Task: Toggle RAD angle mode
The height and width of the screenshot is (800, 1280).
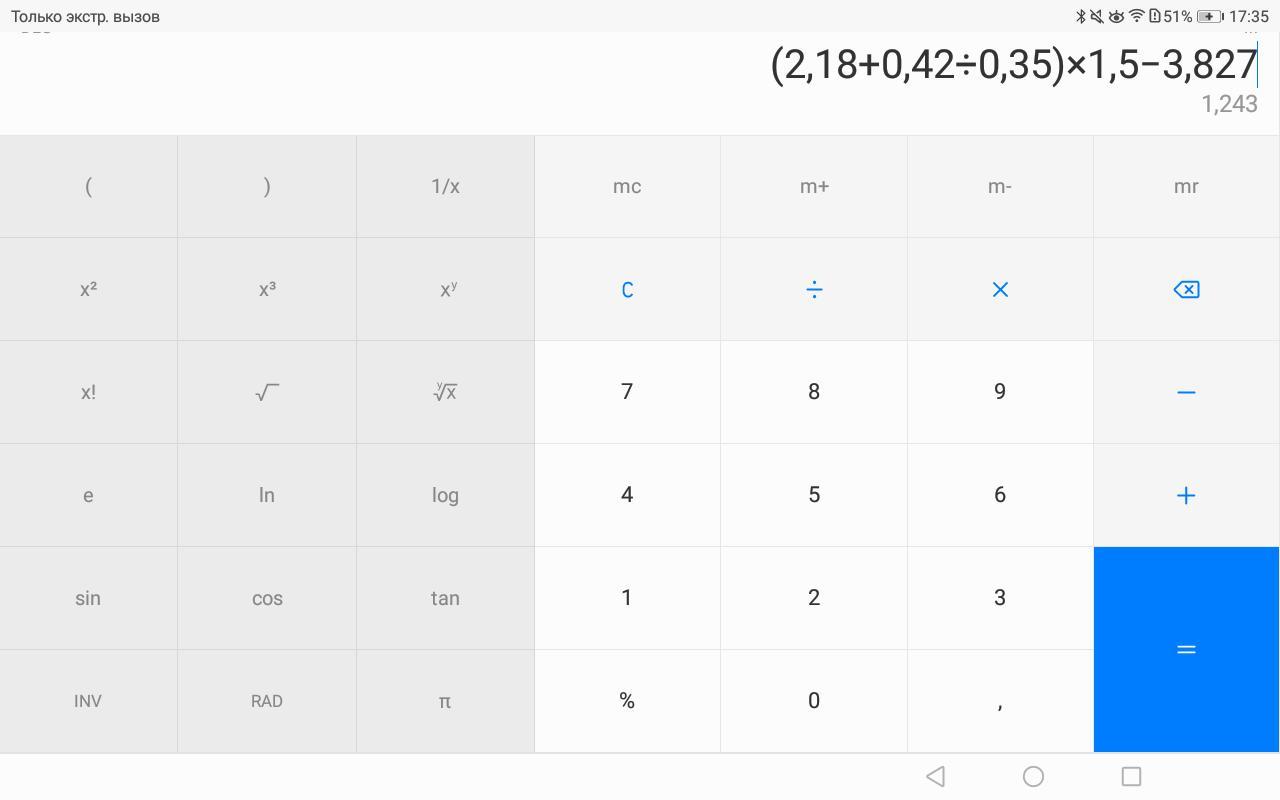Action: click(267, 701)
